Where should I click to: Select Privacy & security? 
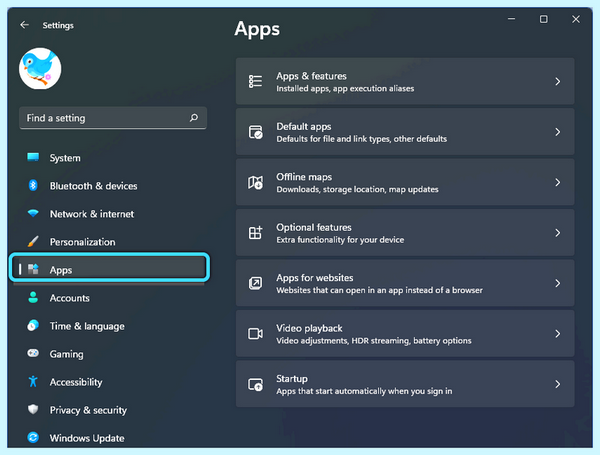click(x=88, y=410)
